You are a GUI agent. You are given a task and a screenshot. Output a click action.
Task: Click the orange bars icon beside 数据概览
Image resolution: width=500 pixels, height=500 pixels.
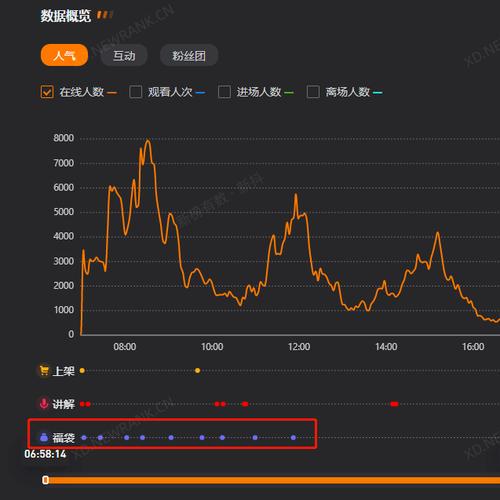(x=105, y=15)
